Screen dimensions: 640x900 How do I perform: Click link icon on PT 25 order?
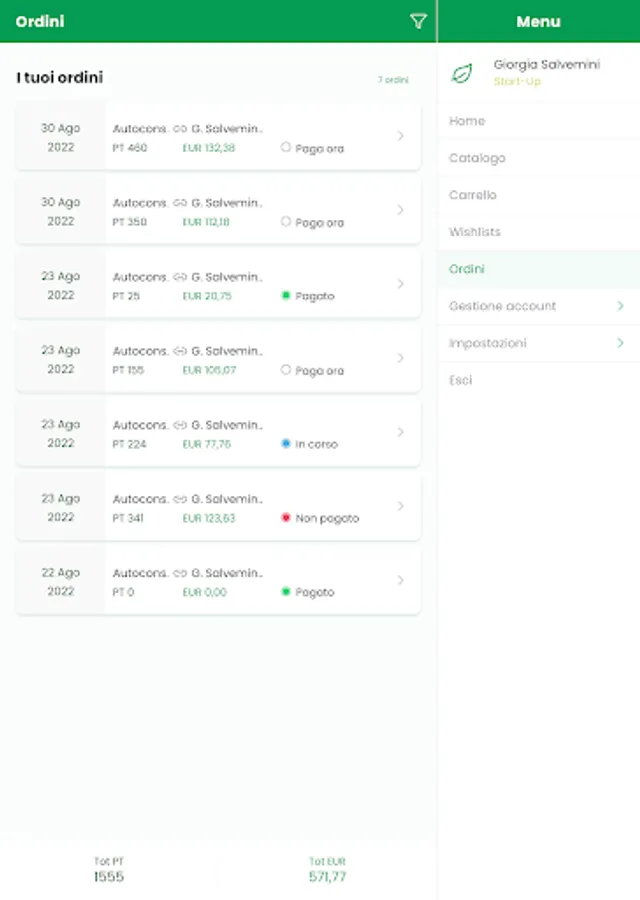(x=180, y=277)
